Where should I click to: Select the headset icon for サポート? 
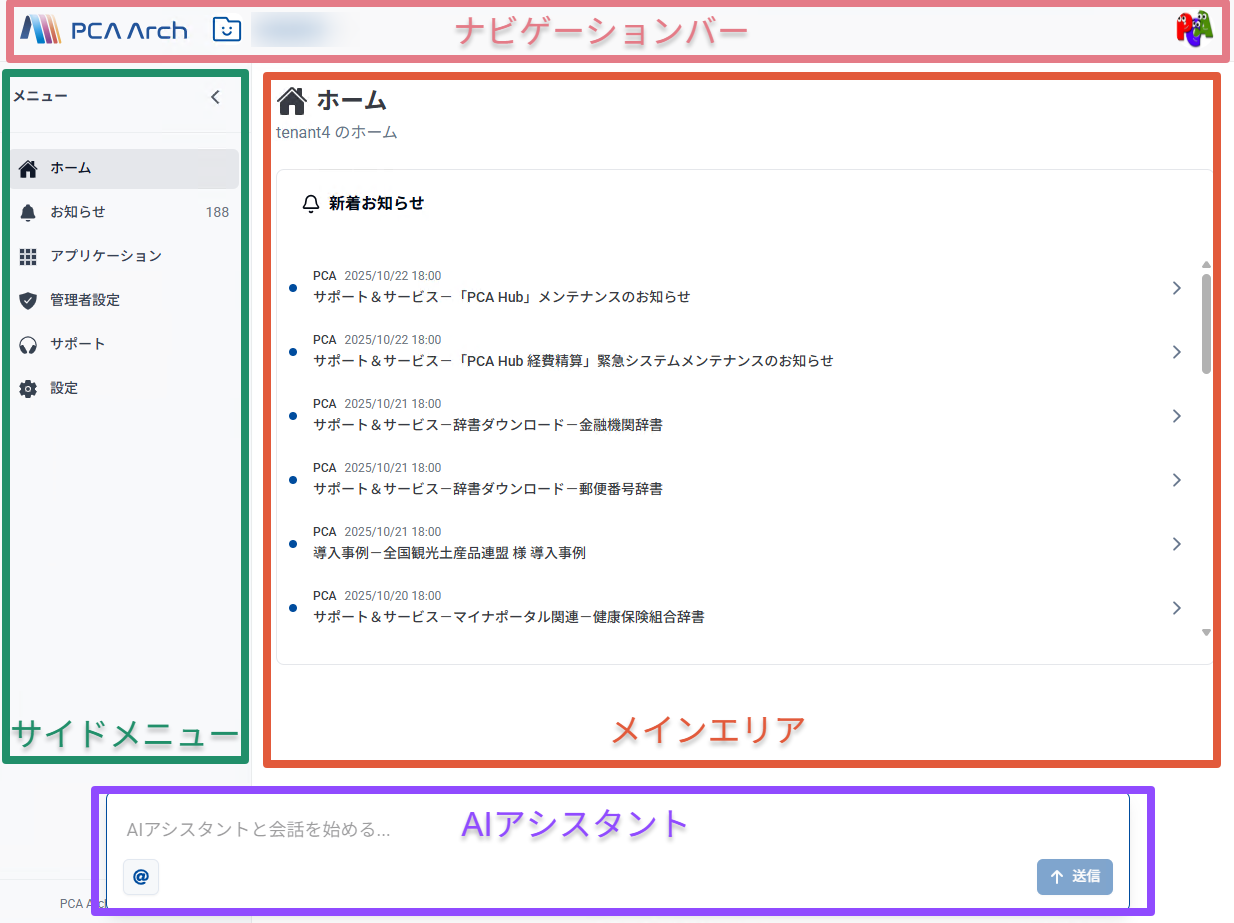27,343
